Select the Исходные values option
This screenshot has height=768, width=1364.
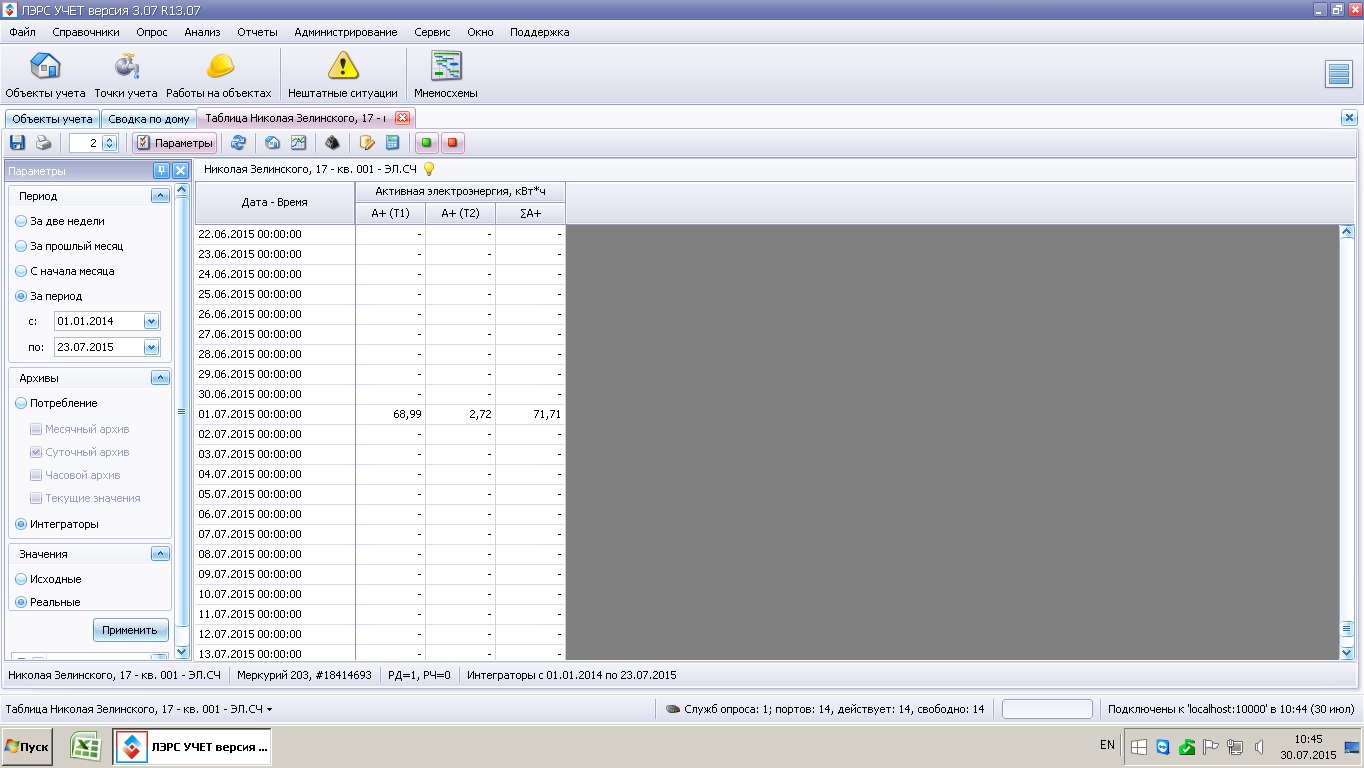pos(21,579)
